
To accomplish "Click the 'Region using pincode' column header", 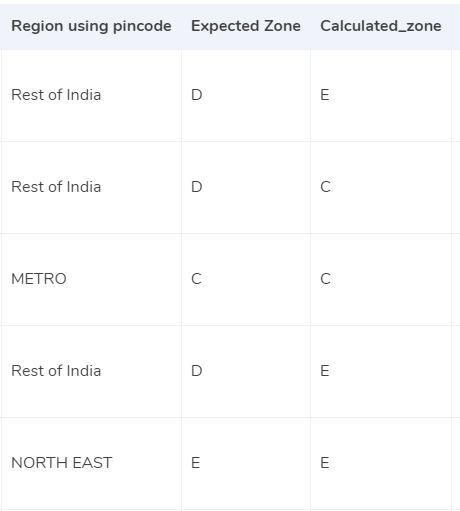I will click(91, 26).
